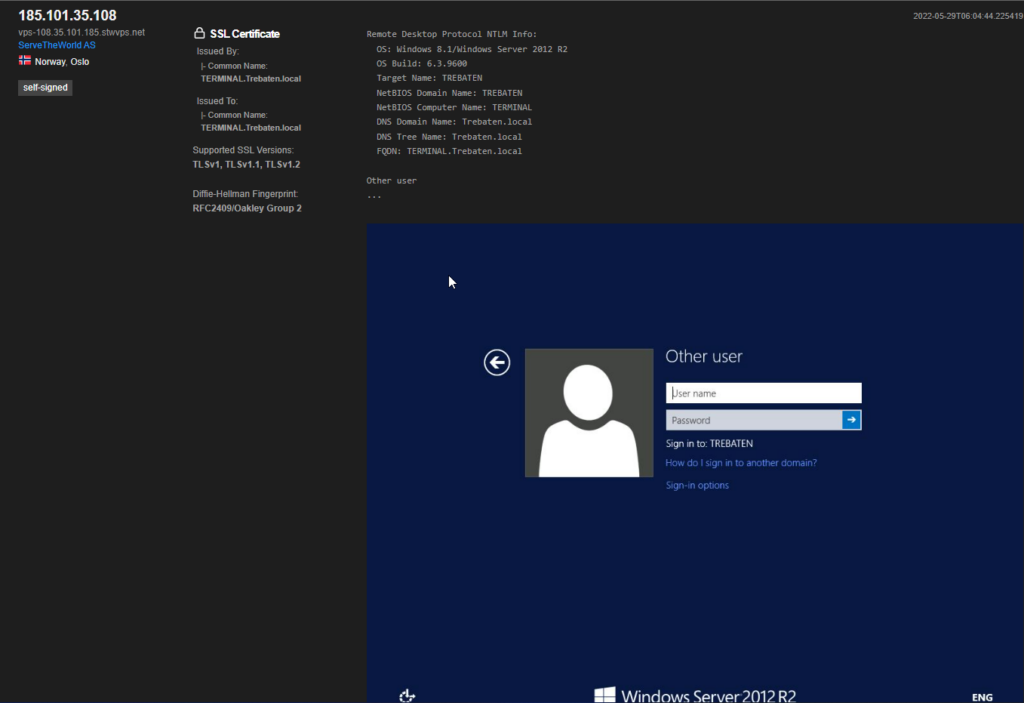Click 'FQDN: TERMINAL.Trebaten.local' line
The height and width of the screenshot is (703, 1024).
(x=449, y=151)
